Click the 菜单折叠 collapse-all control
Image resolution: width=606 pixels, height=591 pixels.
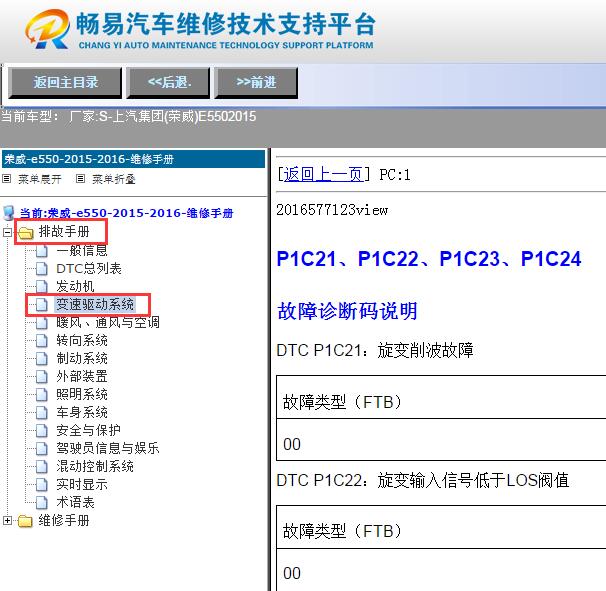114,179
